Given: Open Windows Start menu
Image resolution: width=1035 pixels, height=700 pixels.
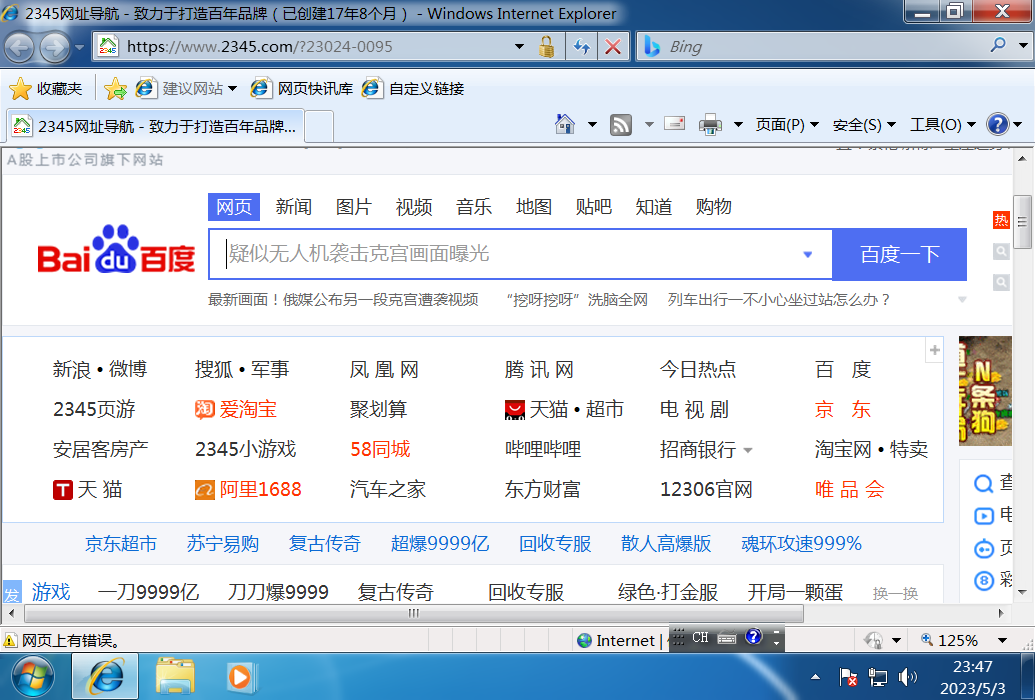Looking at the screenshot, I should point(33,677).
